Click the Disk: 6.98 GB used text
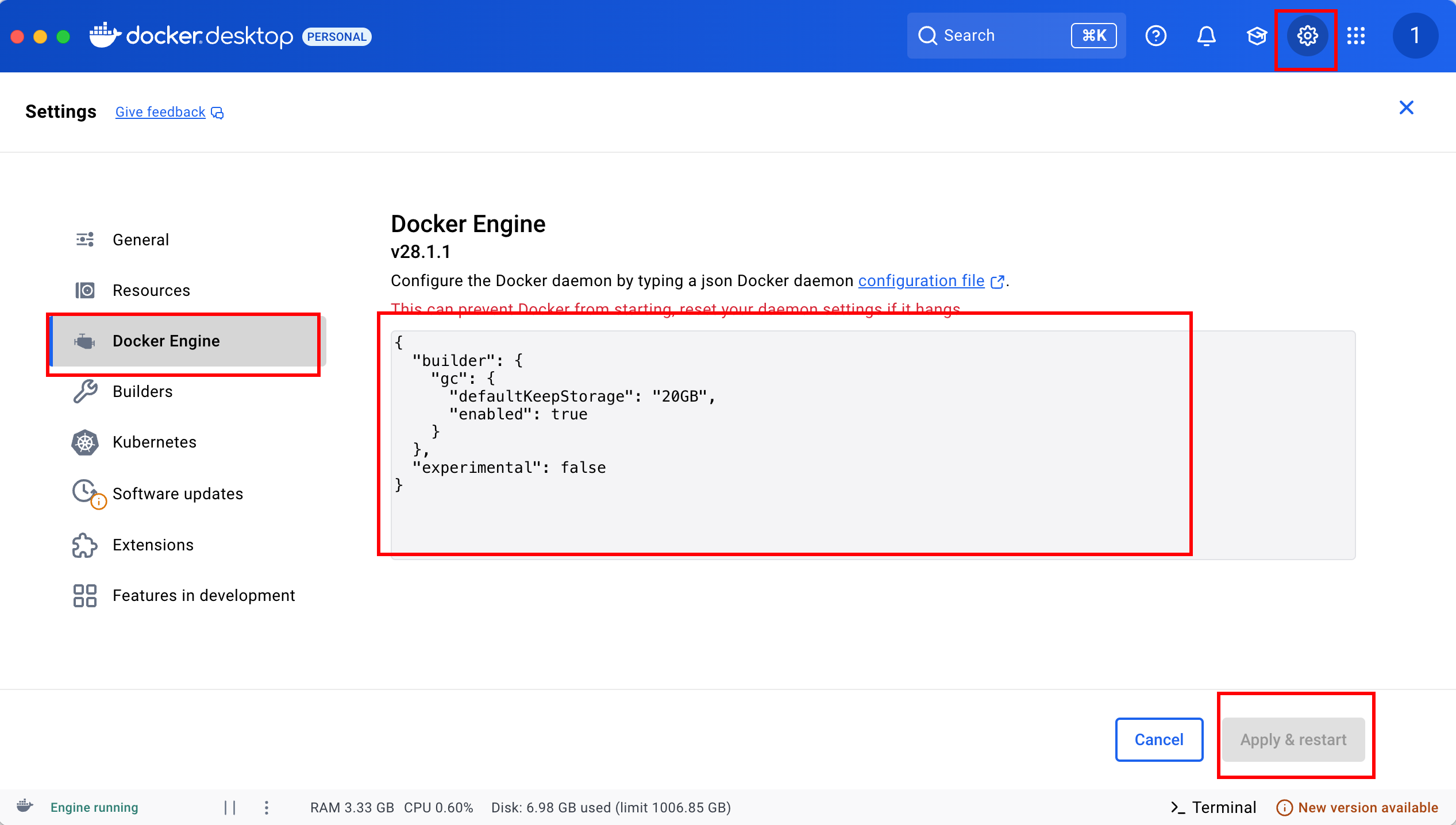The image size is (1456, 825). click(x=611, y=808)
